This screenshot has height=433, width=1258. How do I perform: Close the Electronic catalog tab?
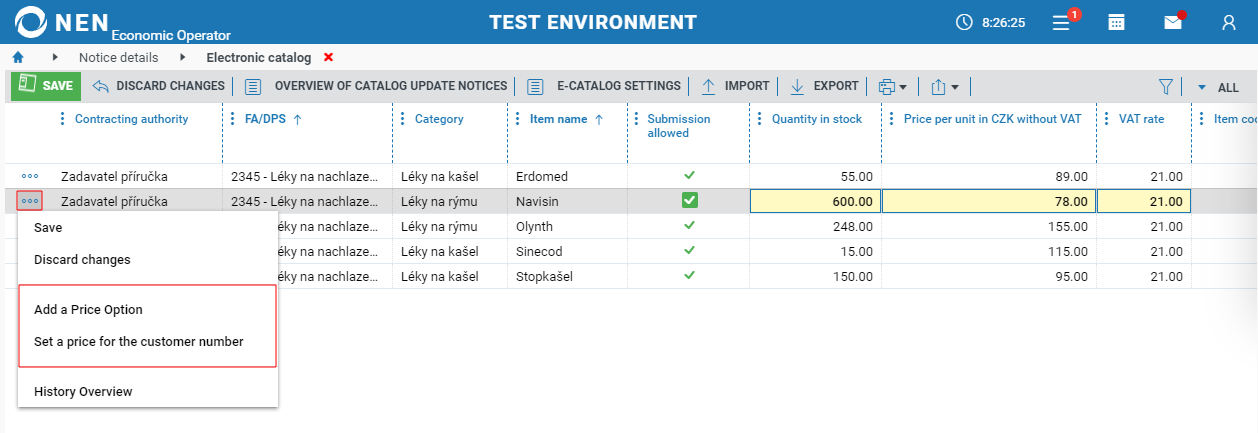point(329,58)
